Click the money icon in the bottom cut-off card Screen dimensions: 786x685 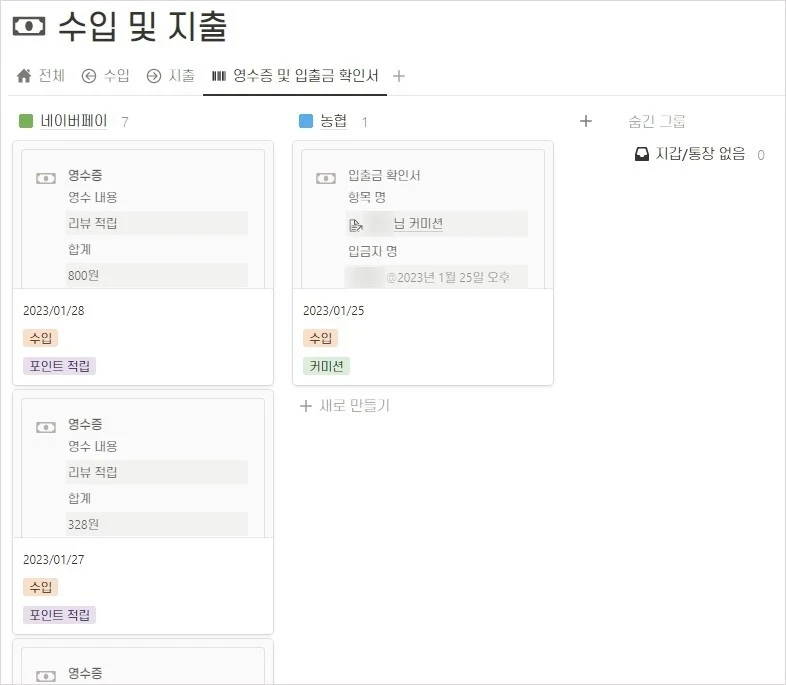coord(46,676)
